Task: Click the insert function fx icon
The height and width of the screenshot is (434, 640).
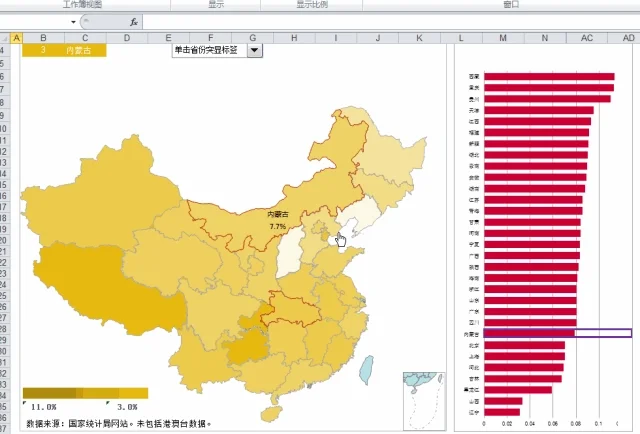Action: pos(133,22)
